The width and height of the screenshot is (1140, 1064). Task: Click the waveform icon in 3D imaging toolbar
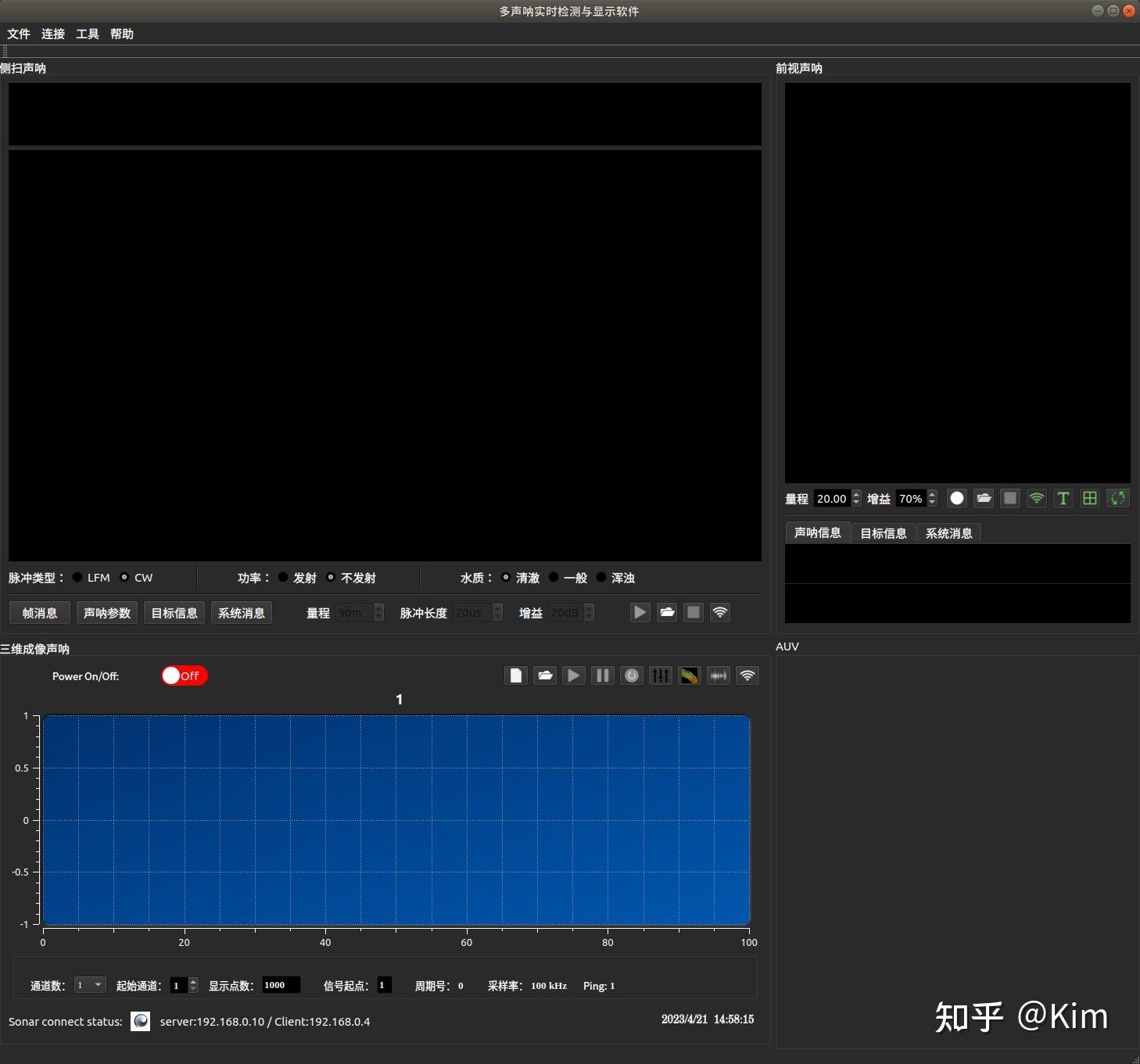click(719, 675)
